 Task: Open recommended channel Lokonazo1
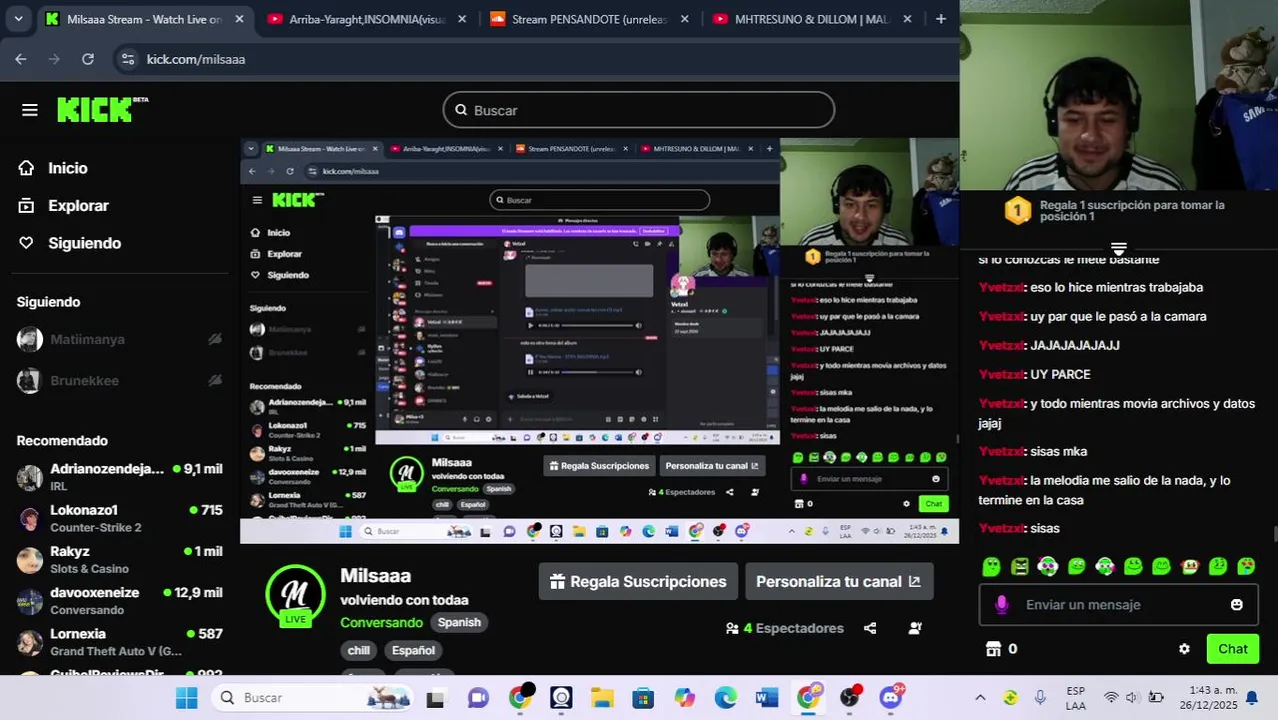(119, 518)
